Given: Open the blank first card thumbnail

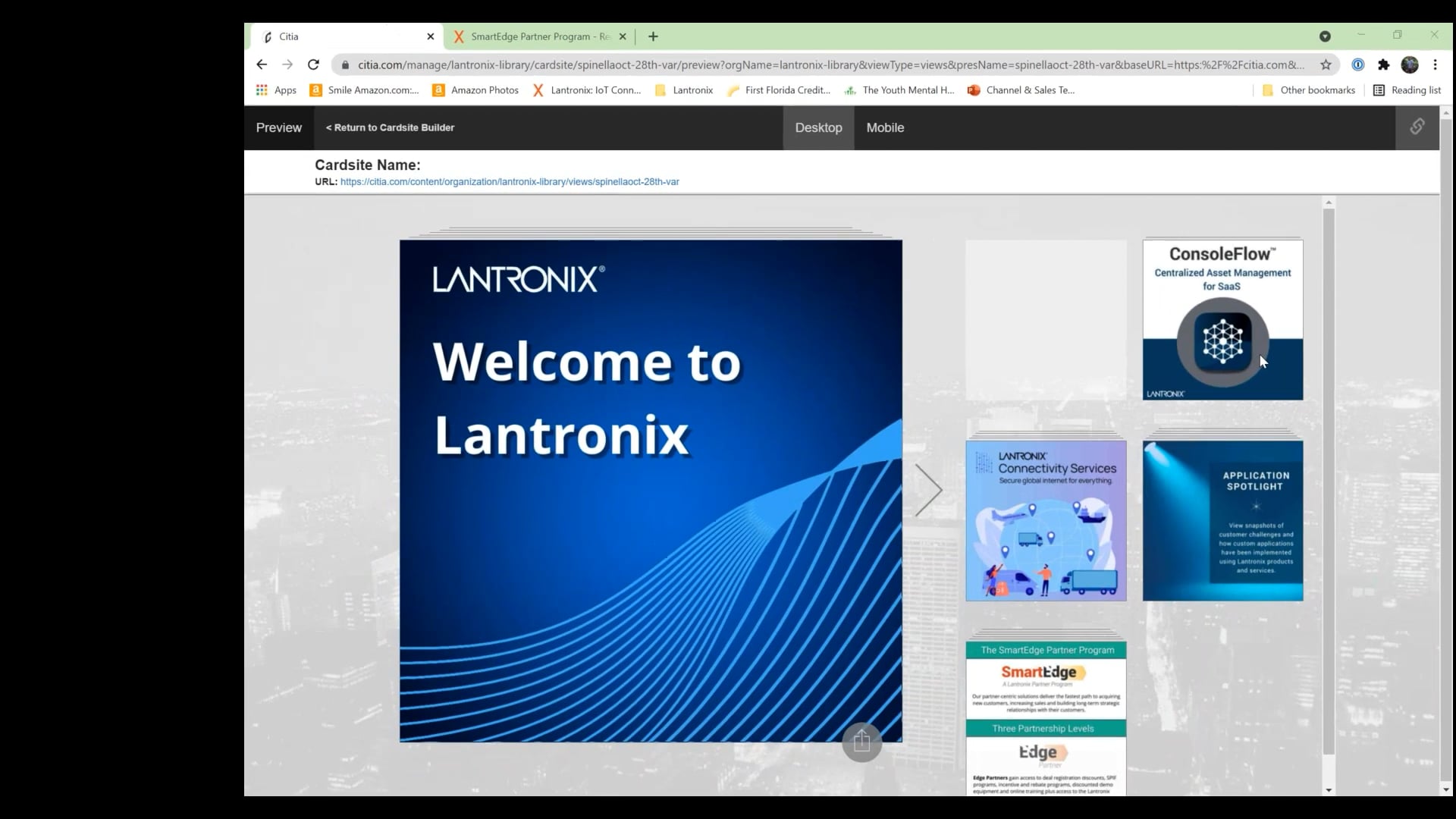Looking at the screenshot, I should click(x=1046, y=320).
